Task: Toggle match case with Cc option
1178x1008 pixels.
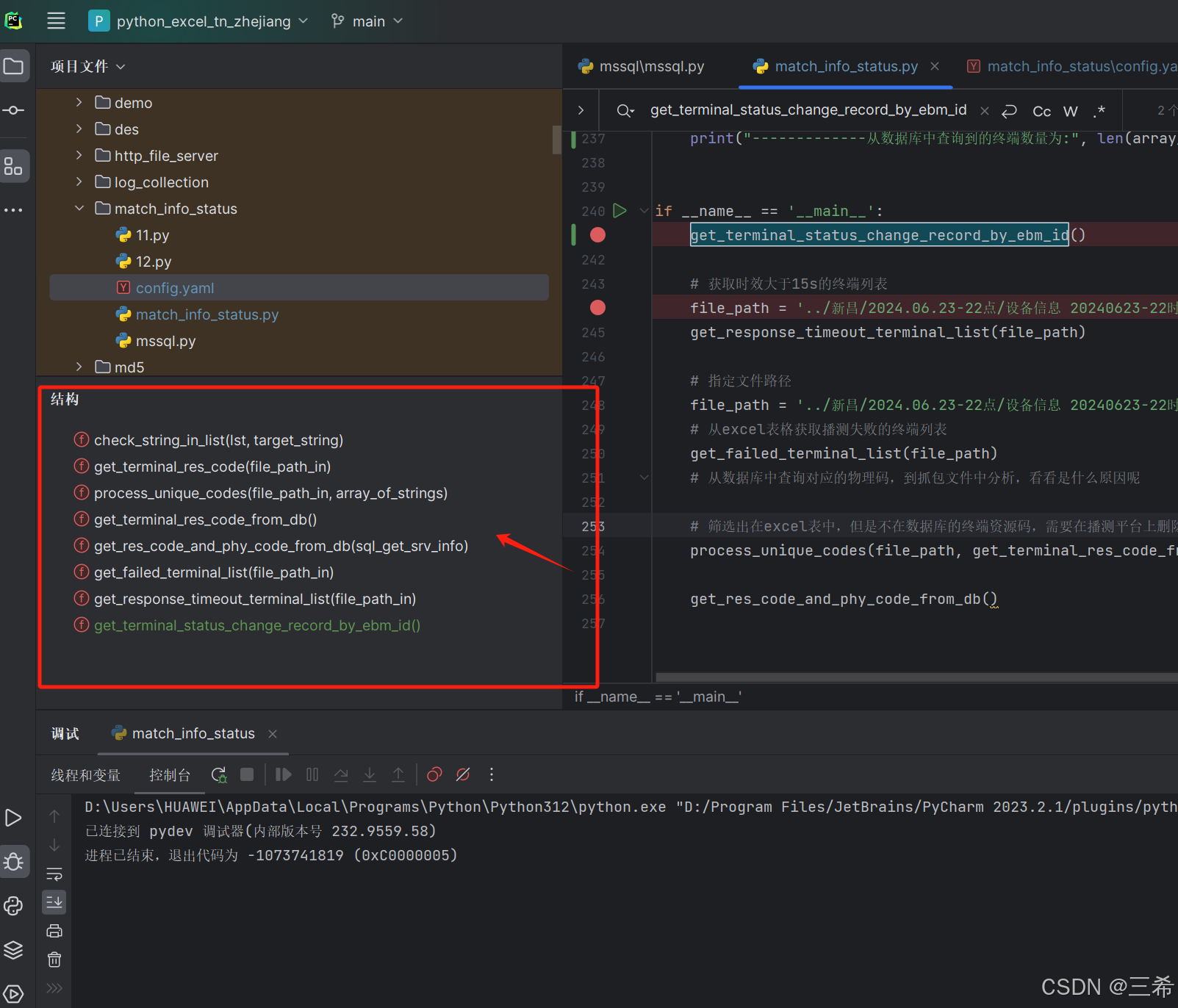Action: tap(1041, 111)
